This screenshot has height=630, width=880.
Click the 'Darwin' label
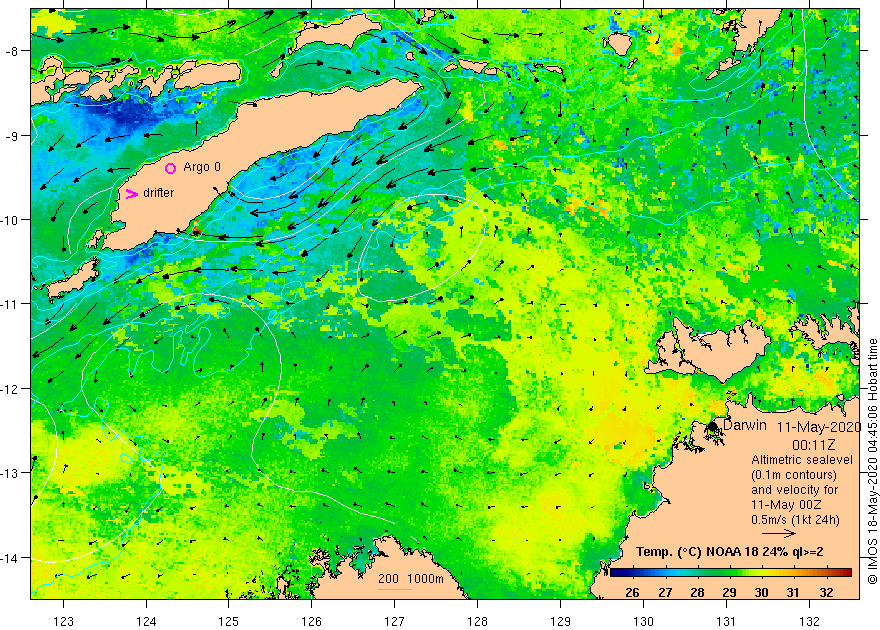745,425
